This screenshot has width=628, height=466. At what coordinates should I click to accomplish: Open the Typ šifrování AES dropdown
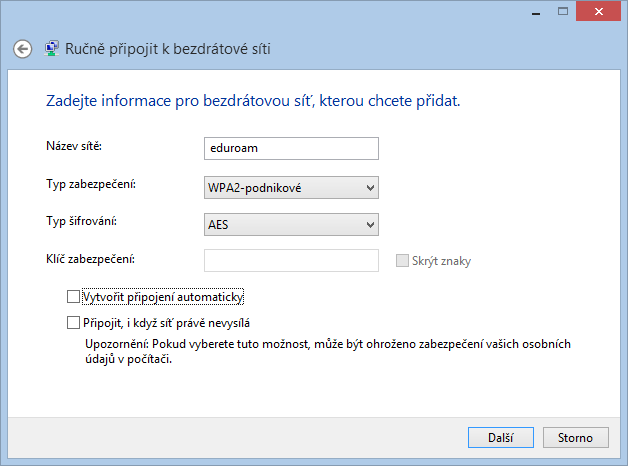point(291,224)
